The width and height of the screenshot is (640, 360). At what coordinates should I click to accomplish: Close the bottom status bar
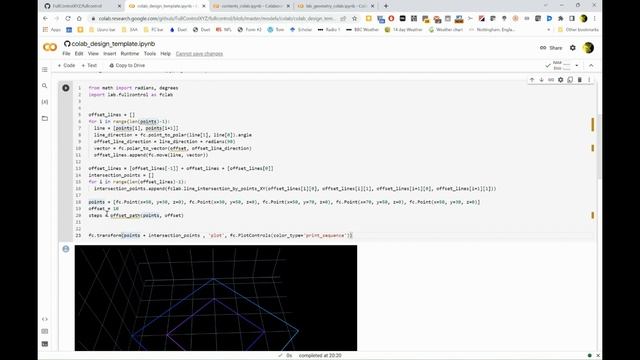click(598, 356)
